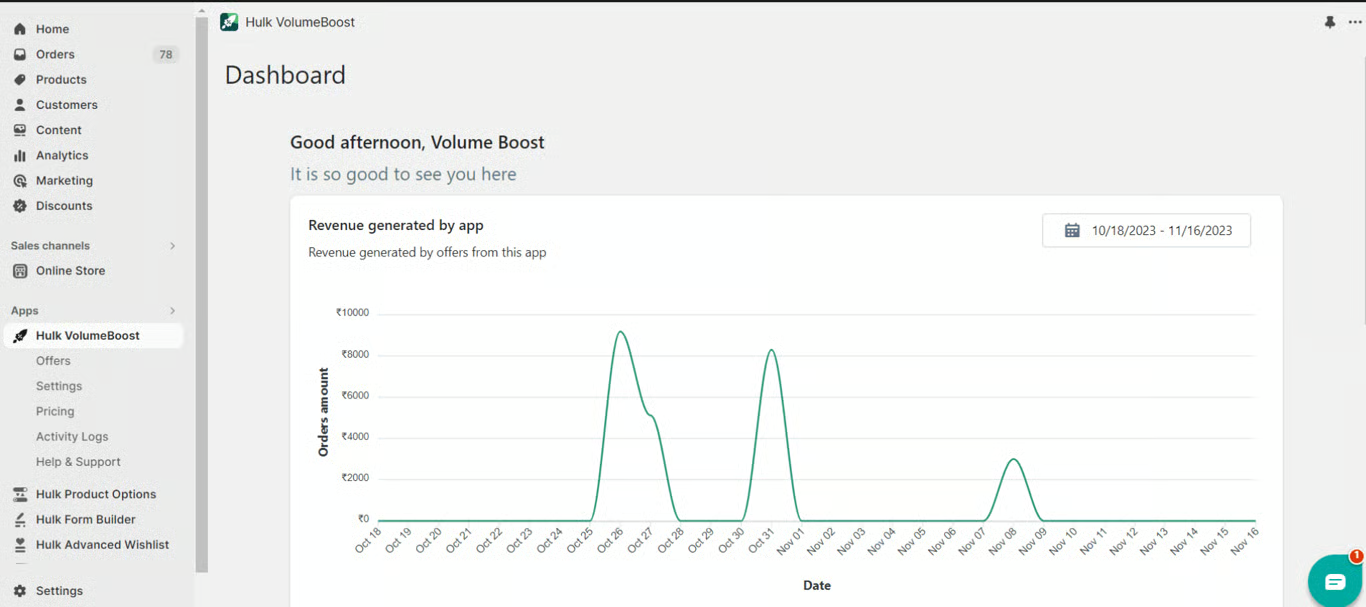Screen dimensions: 1366x607
Task: Click the Nov 16 x-axis date label
Action: (x=1244, y=540)
